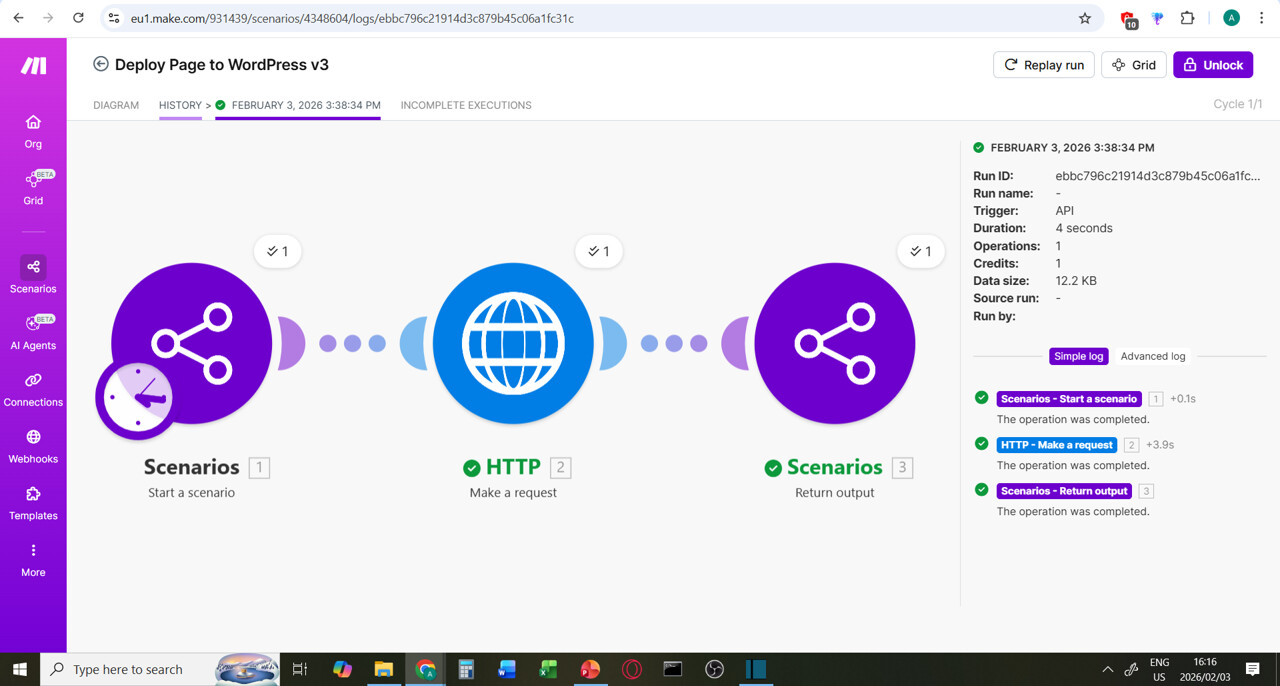Click module number 3 badge in log
Screen dimensions: 1280x686
pyautogui.click(x=1146, y=491)
